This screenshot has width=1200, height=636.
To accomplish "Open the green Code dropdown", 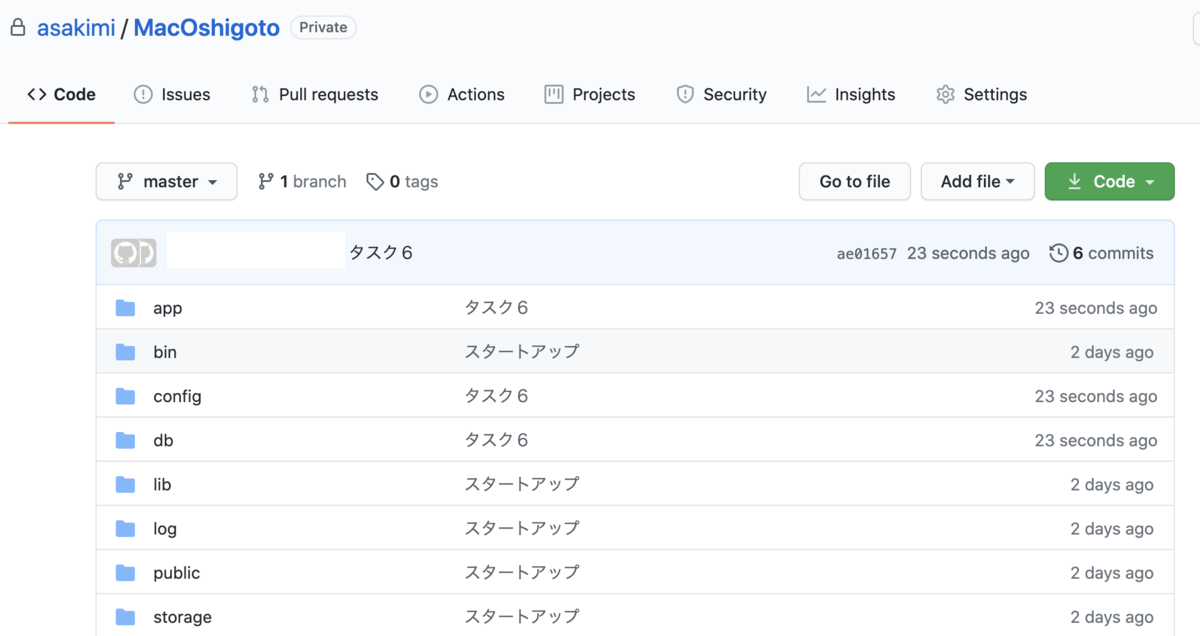I will pos(1109,181).
